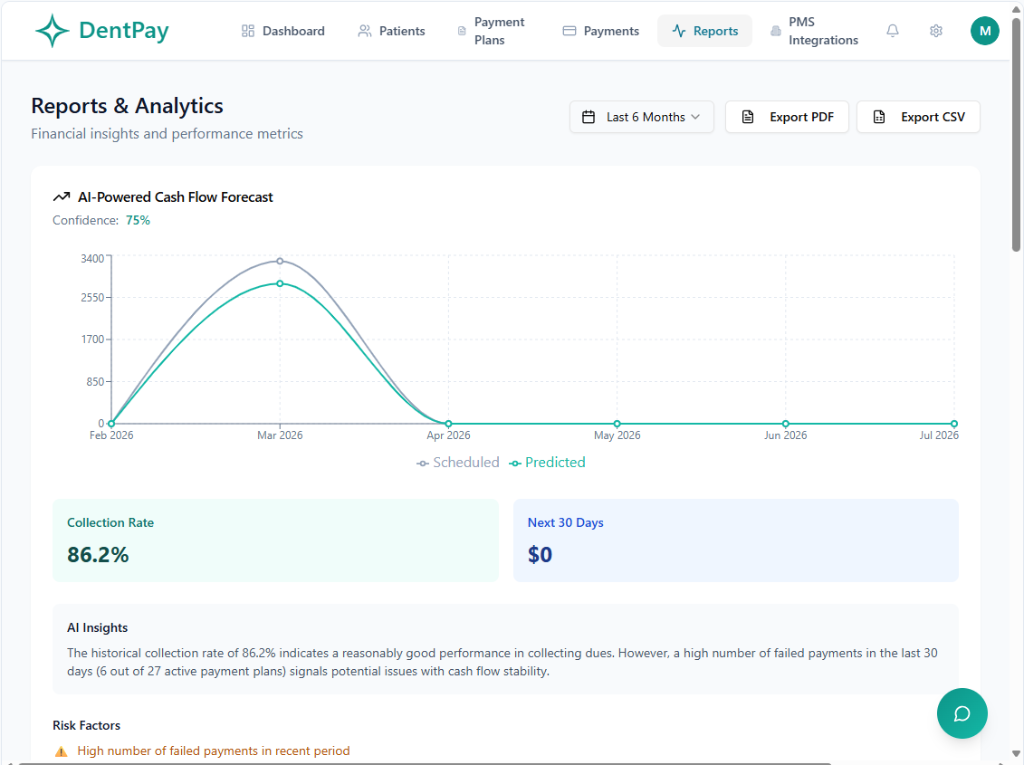This screenshot has height=765, width=1024.
Task: Click the Export PDF file icon
Action: [748, 117]
